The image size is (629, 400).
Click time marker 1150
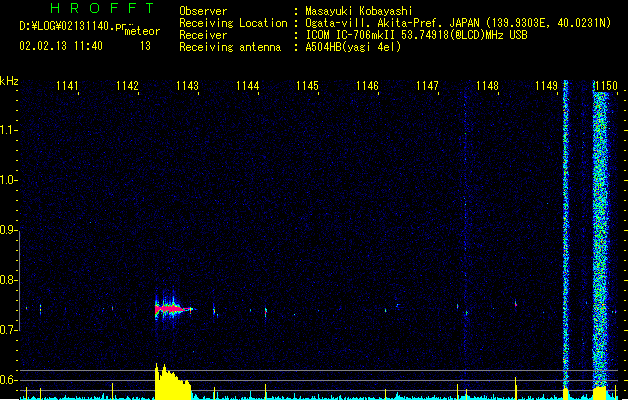click(607, 86)
